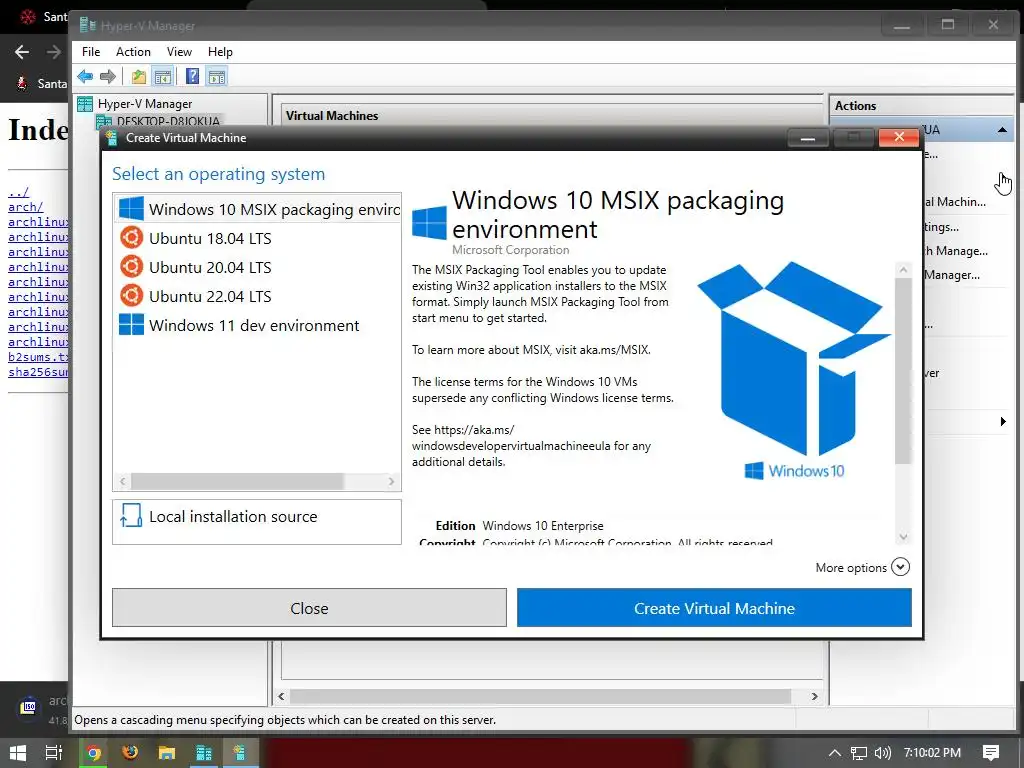1024x768 pixels.
Task: Minimize the Create Virtual Machine dialog
Action: (x=808, y=138)
